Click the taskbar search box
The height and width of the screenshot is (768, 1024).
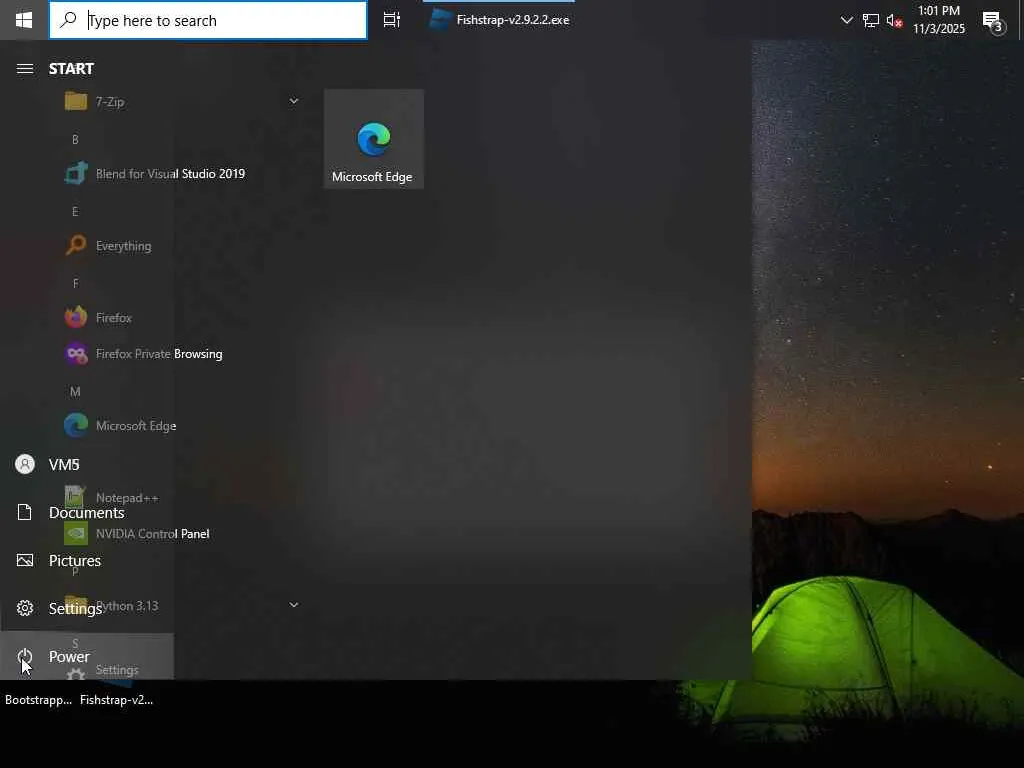(208, 20)
